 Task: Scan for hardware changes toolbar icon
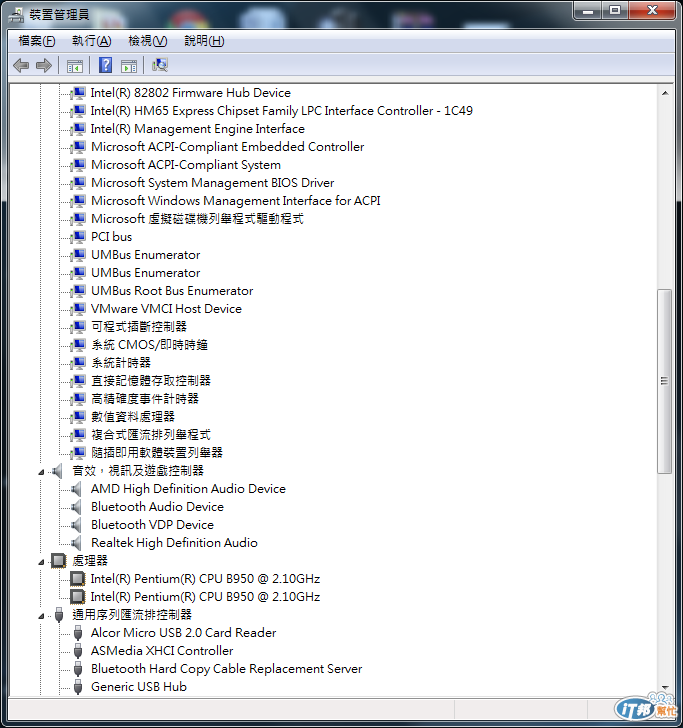160,65
